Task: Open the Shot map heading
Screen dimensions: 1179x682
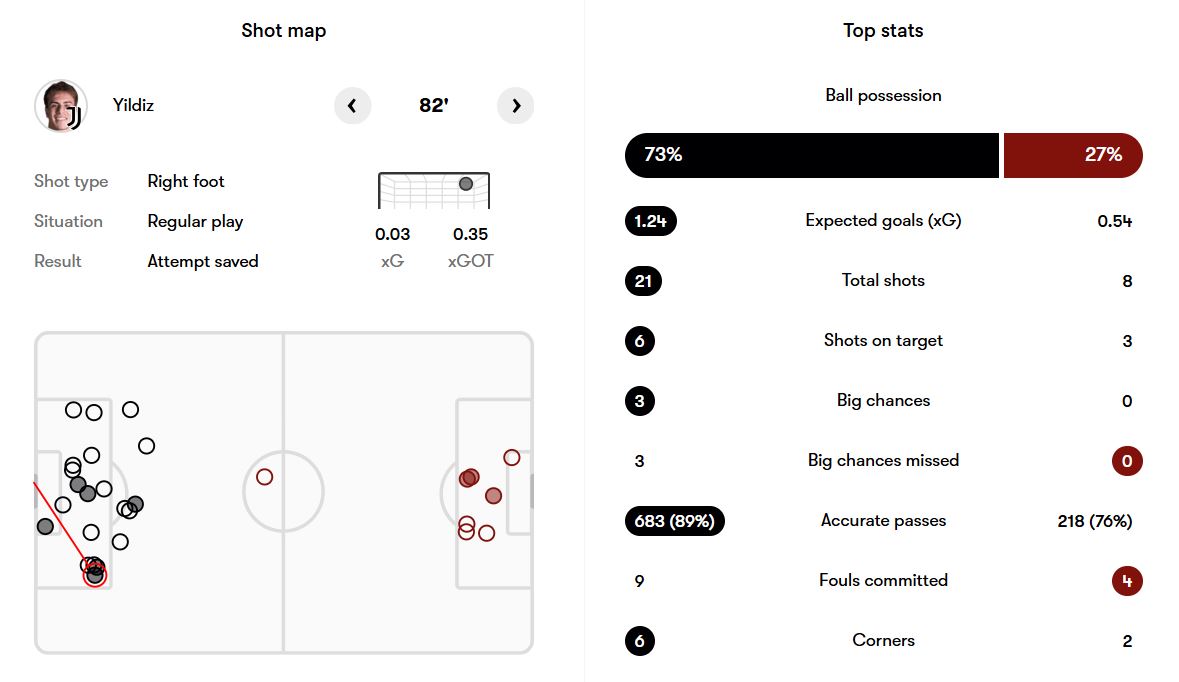Action: (x=284, y=31)
